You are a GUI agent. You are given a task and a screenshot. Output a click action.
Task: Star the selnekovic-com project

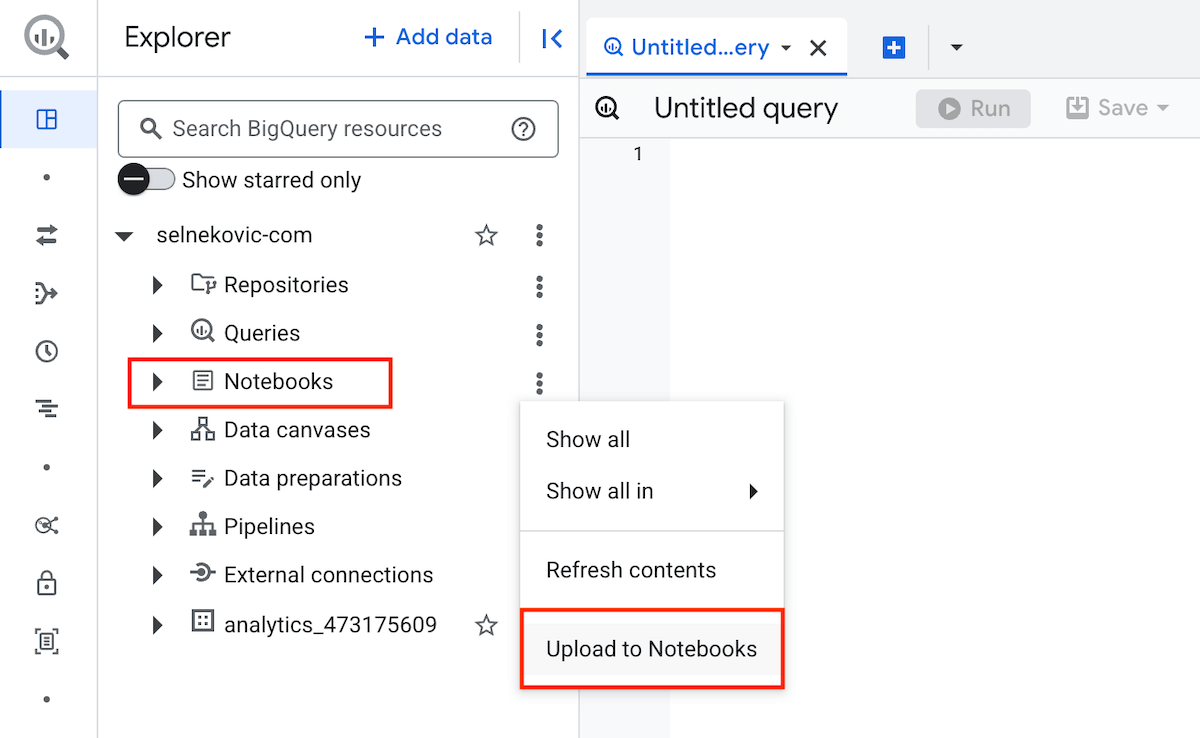[x=486, y=236]
